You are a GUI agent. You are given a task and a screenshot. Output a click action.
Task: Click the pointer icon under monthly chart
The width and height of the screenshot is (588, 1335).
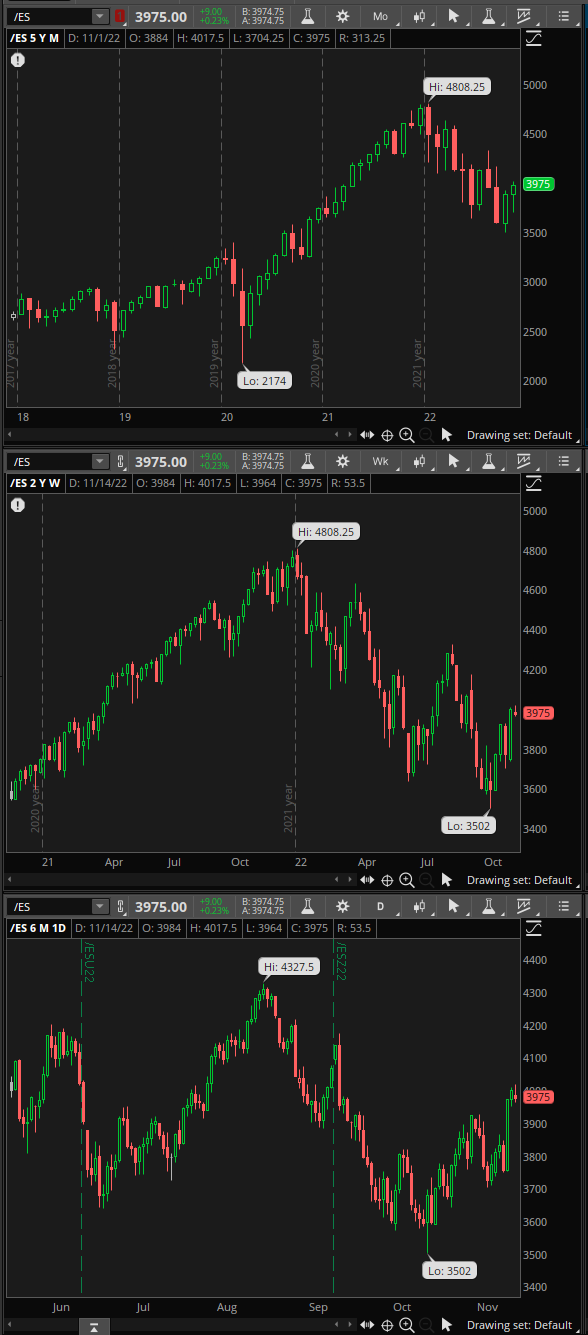click(x=447, y=435)
